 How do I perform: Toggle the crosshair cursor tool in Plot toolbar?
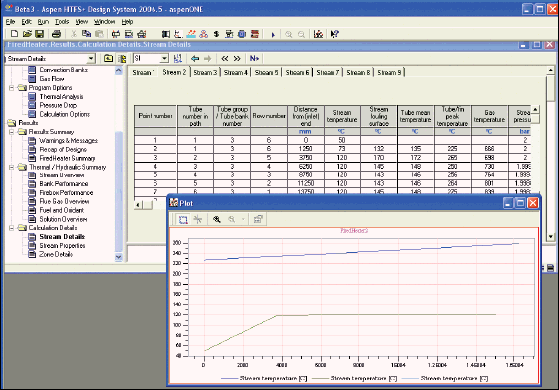(198, 219)
